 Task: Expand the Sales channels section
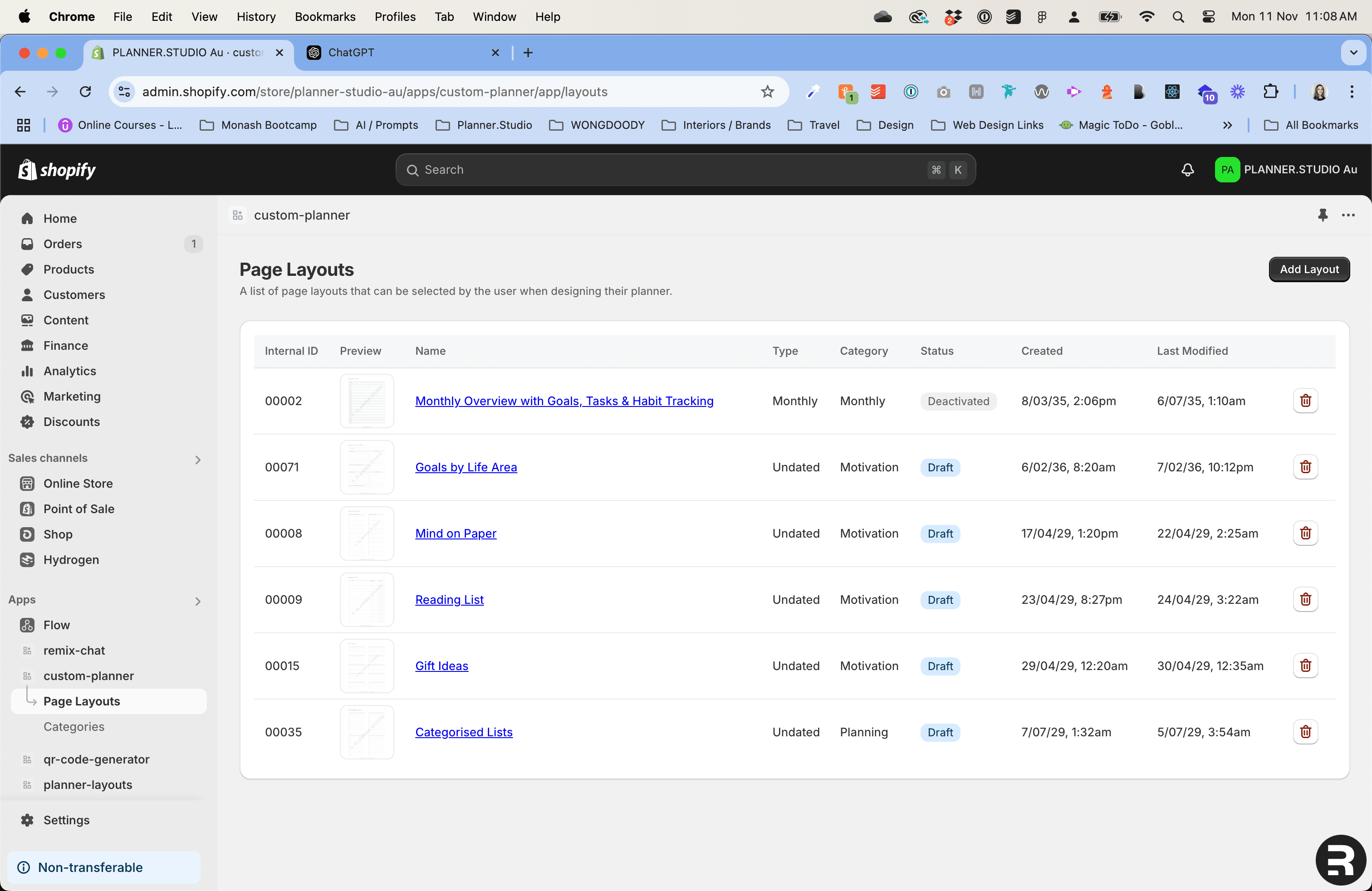[198, 459]
